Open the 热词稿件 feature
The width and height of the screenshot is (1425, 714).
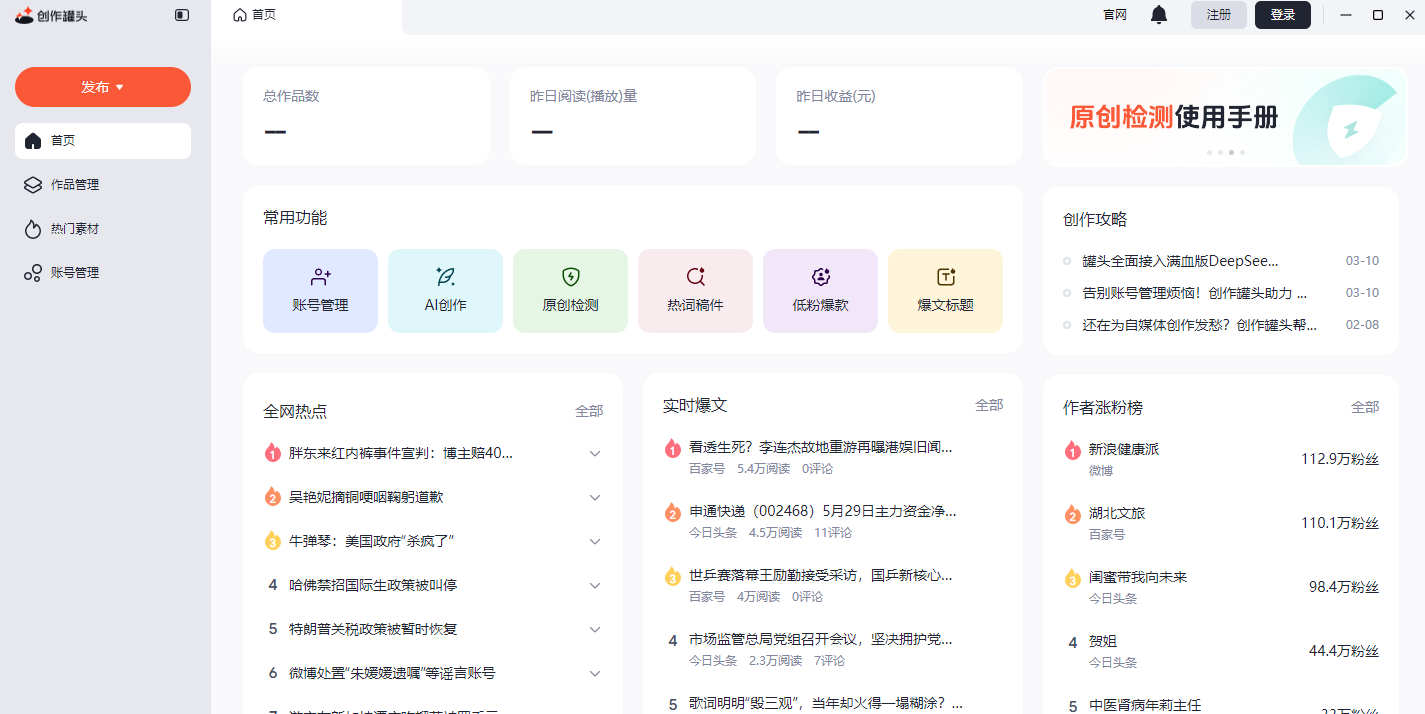click(695, 290)
